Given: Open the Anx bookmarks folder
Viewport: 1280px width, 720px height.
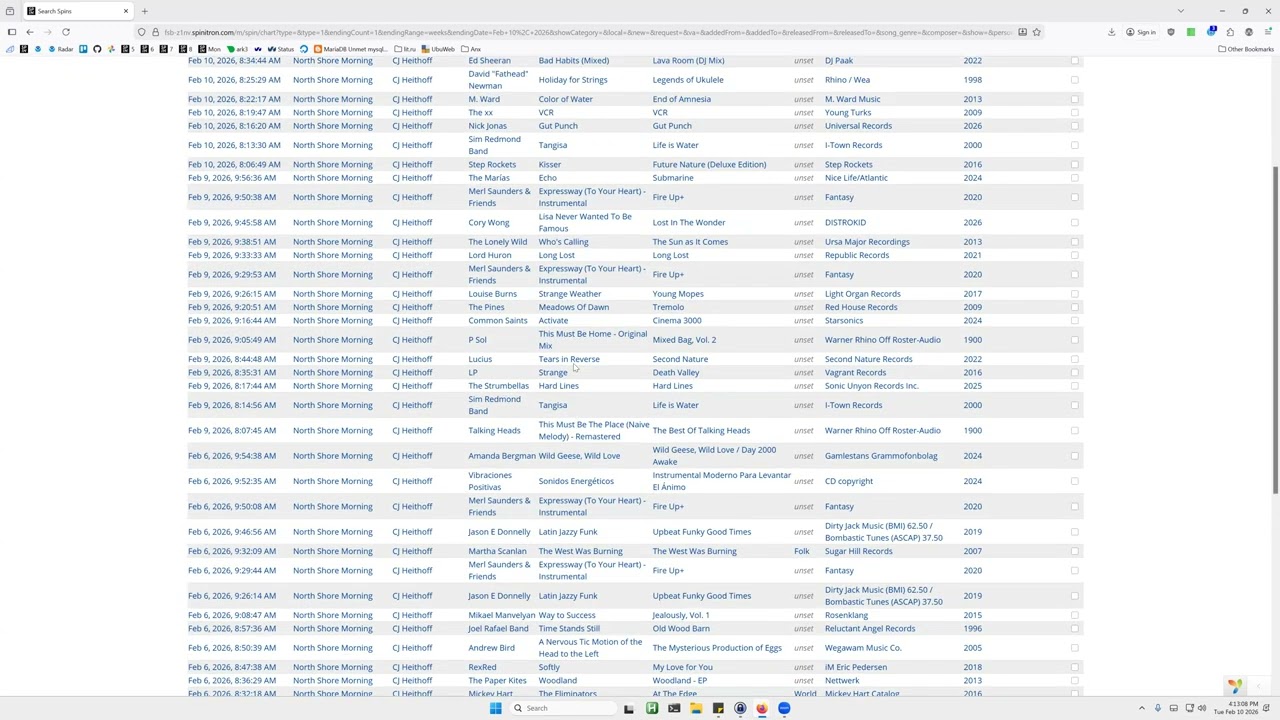Looking at the screenshot, I should 471,49.
